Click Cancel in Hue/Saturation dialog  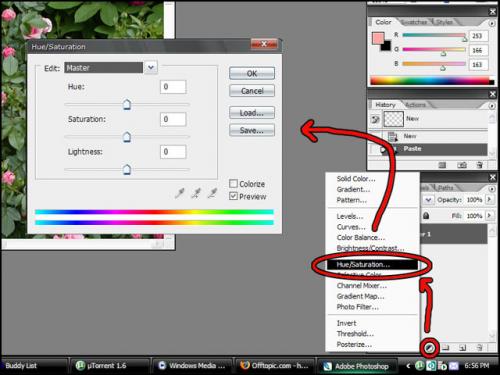[252, 91]
